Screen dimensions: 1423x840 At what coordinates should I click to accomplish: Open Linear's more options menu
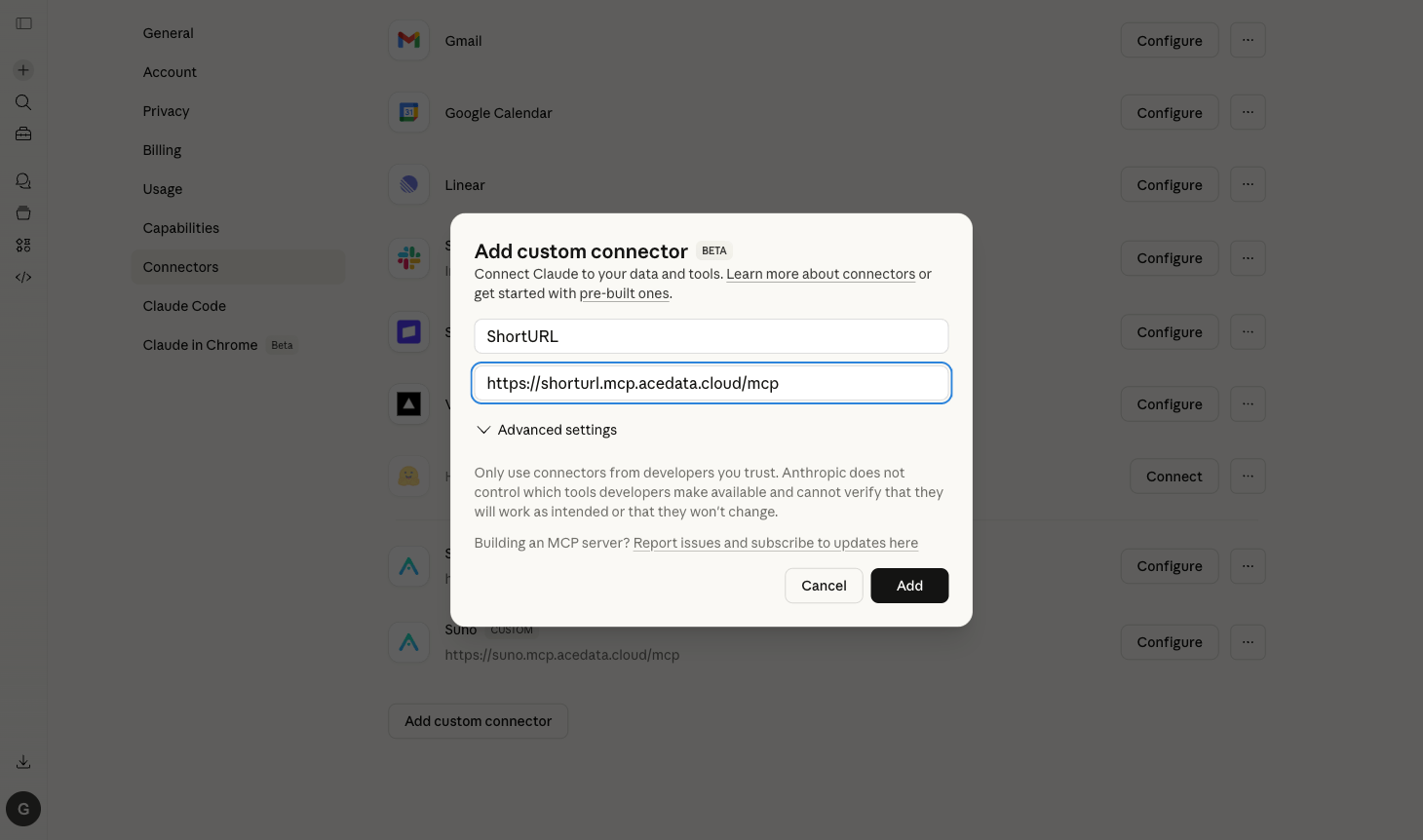(x=1248, y=185)
